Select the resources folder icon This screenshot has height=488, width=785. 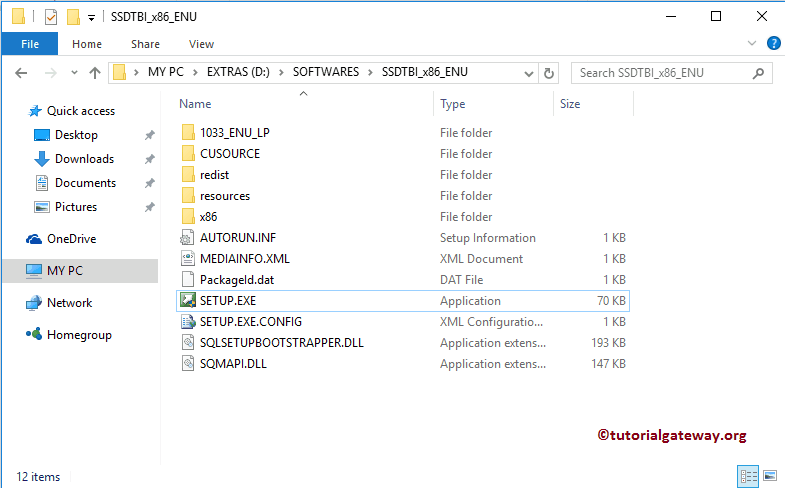tap(188, 196)
